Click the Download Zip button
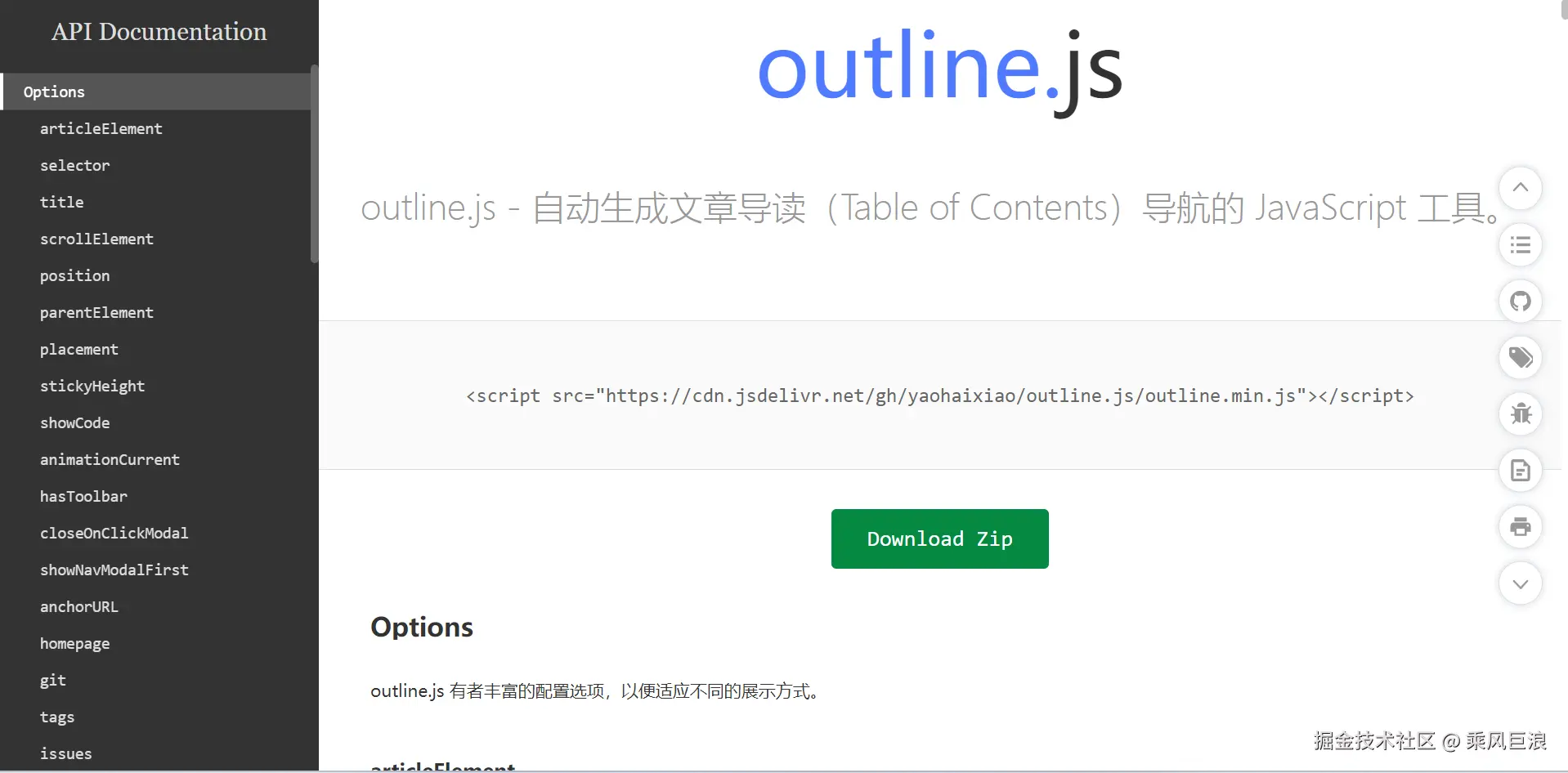1568x773 pixels. (939, 538)
